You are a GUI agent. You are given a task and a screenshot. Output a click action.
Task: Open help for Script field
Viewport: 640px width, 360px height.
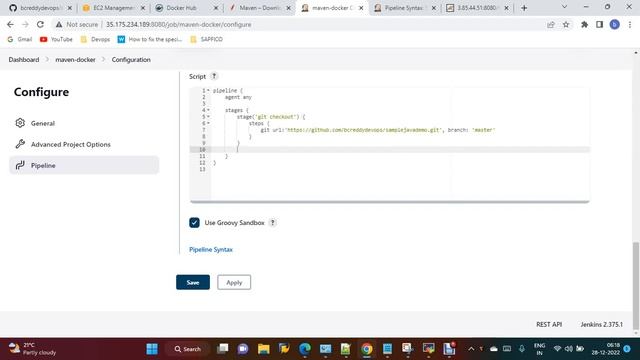point(214,76)
